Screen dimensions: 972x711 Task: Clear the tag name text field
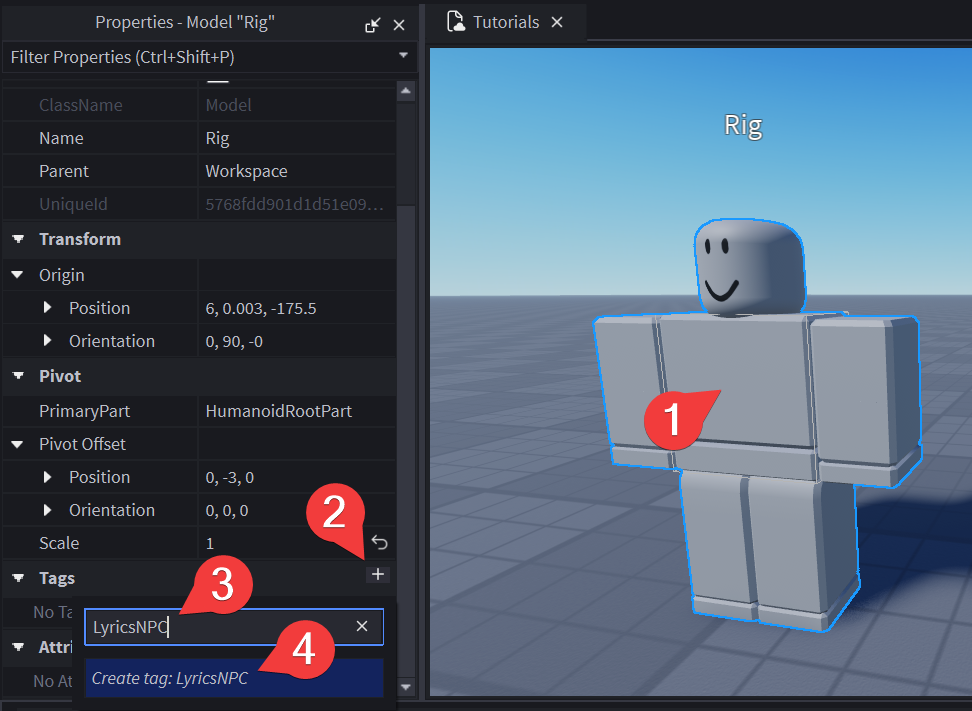[x=362, y=626]
